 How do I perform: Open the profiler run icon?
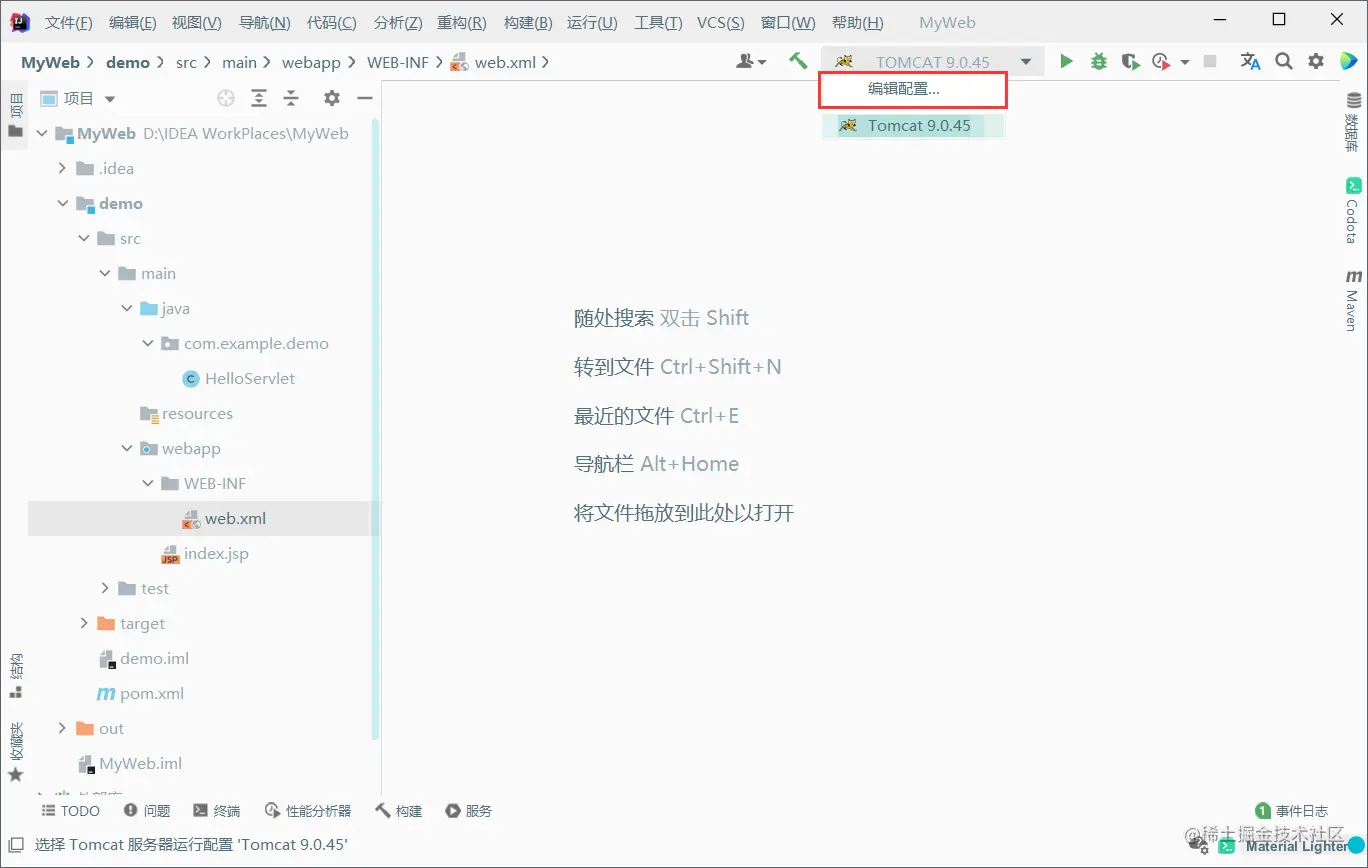click(1161, 62)
